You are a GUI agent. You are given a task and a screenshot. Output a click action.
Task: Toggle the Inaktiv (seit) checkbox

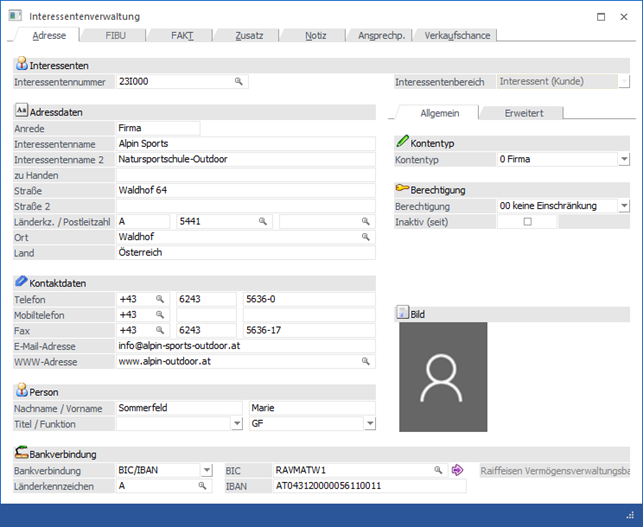tap(528, 222)
